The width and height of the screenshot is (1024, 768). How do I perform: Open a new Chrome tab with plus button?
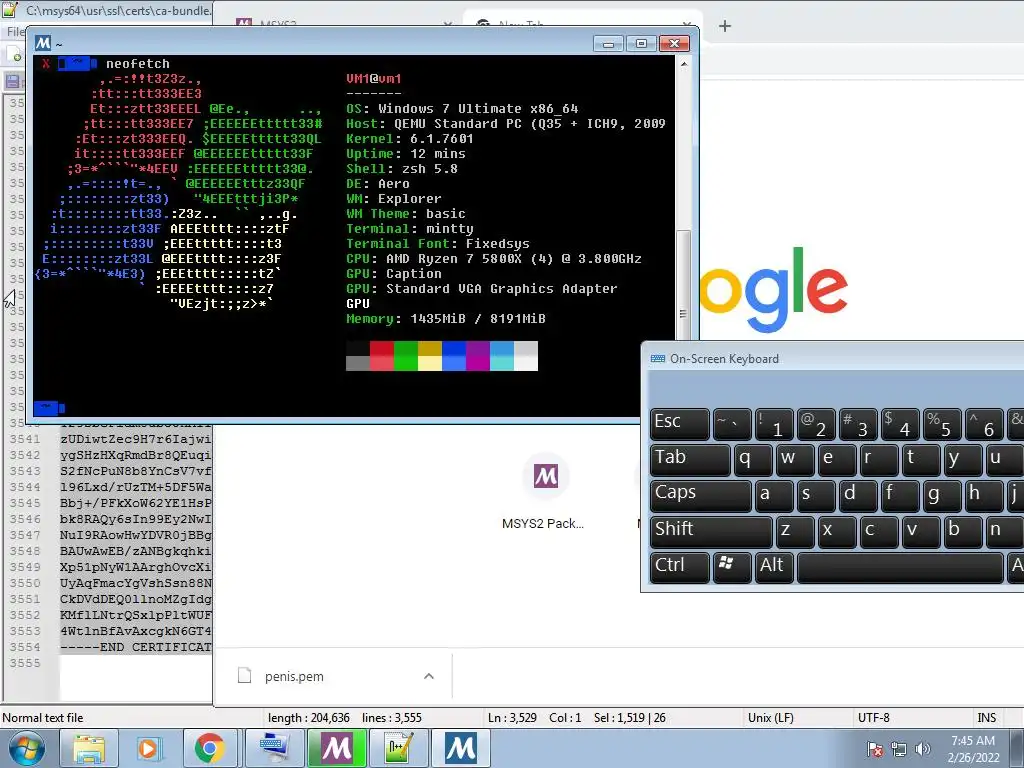(725, 26)
